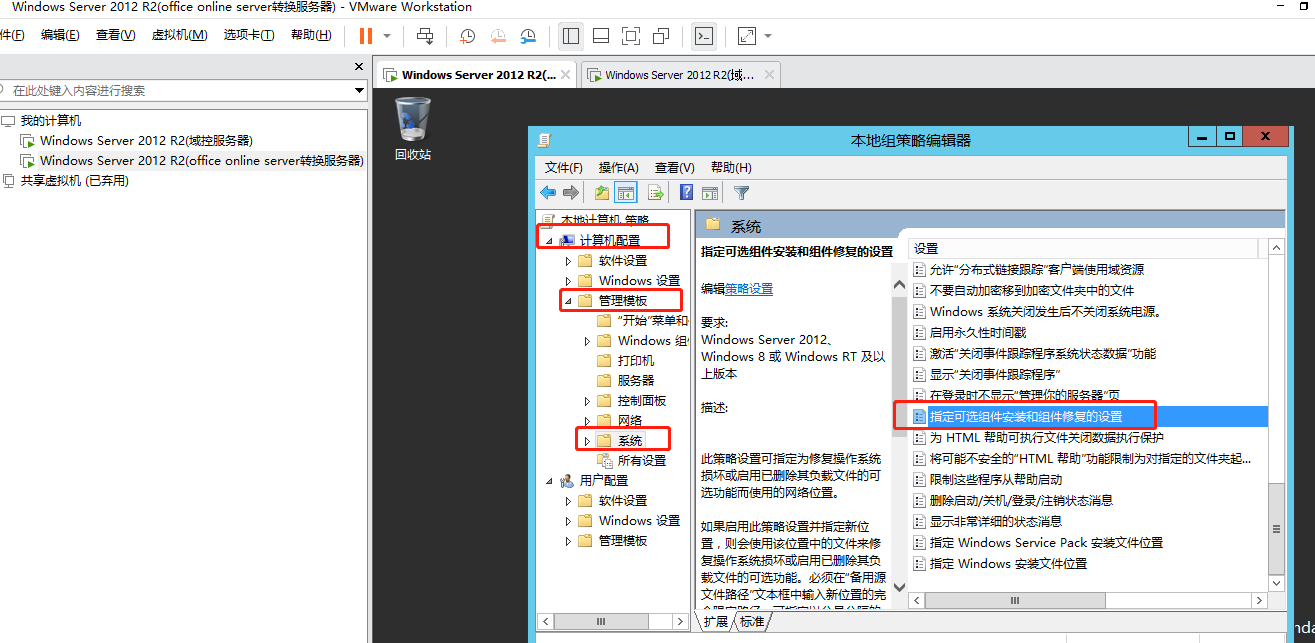Expand Windows 设置 under 计算机配置
The width and height of the screenshot is (1315, 643).
tap(568, 281)
